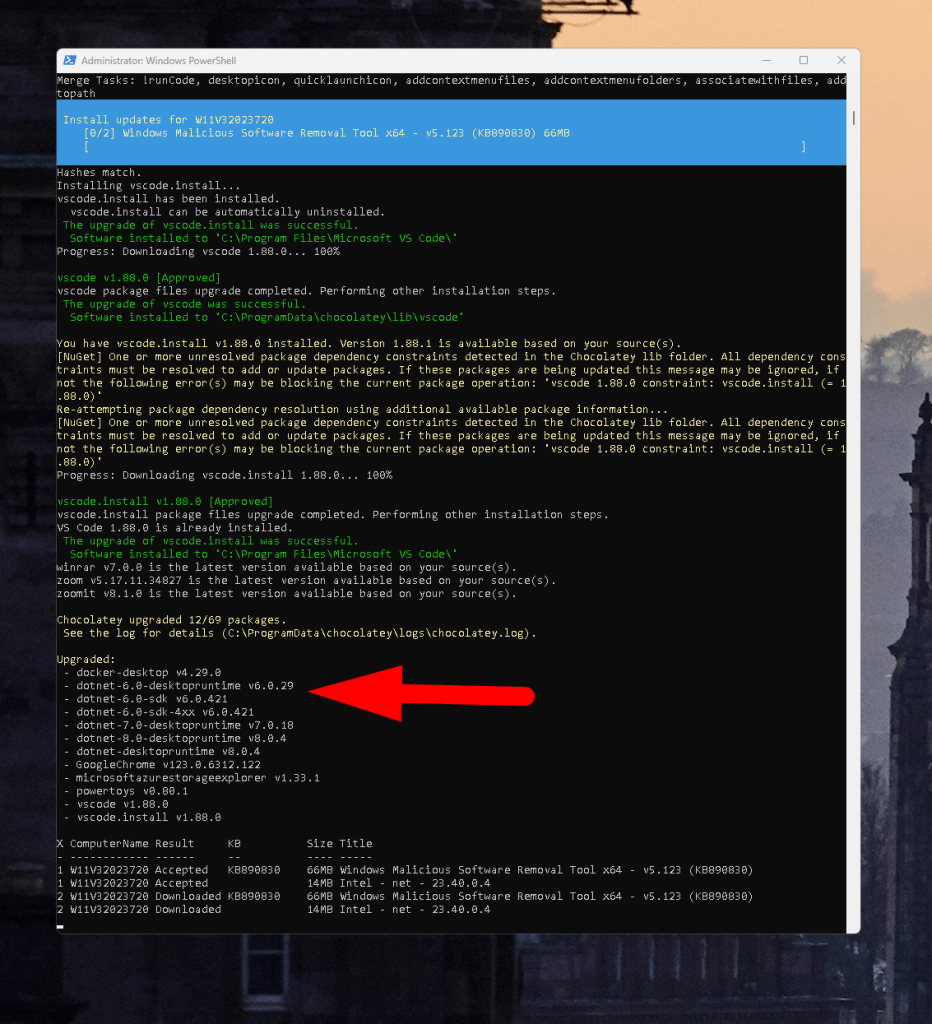Click 'Progress: Downloading vscode.install 1.88.0... 100%' line
Image resolution: width=932 pixels, height=1024 pixels.
pyautogui.click(x=225, y=475)
